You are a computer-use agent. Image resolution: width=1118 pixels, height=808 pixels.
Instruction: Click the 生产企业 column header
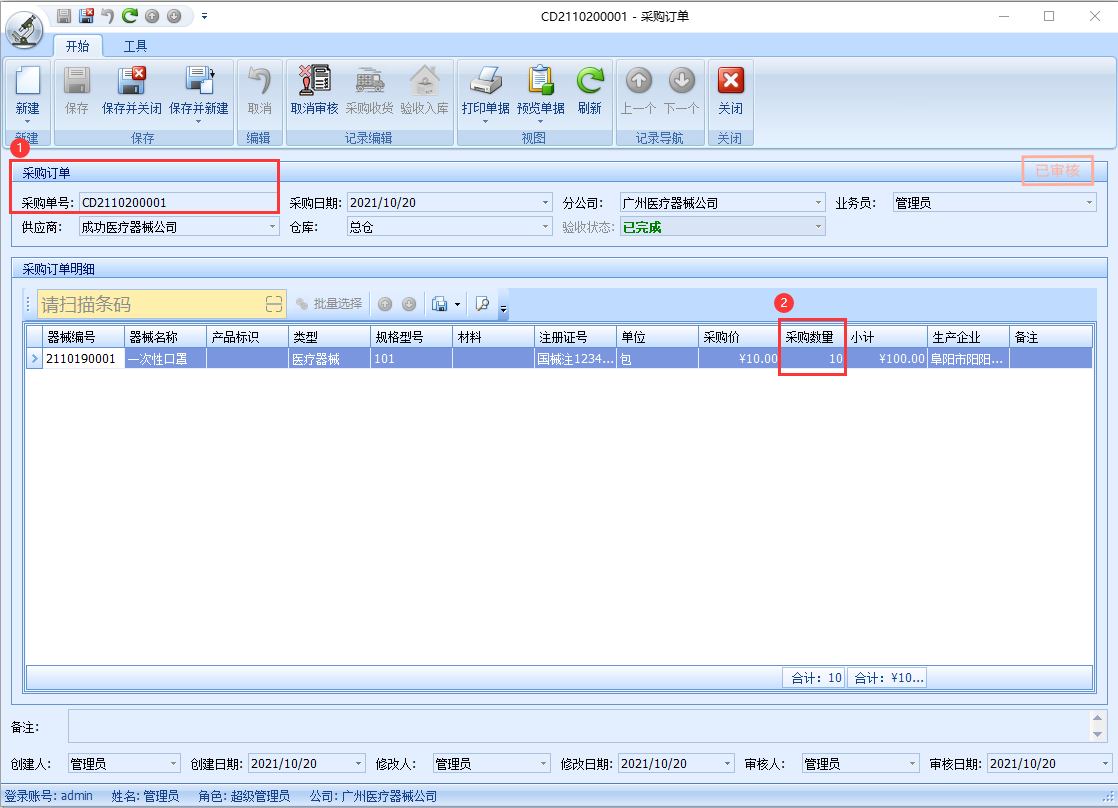[968, 337]
